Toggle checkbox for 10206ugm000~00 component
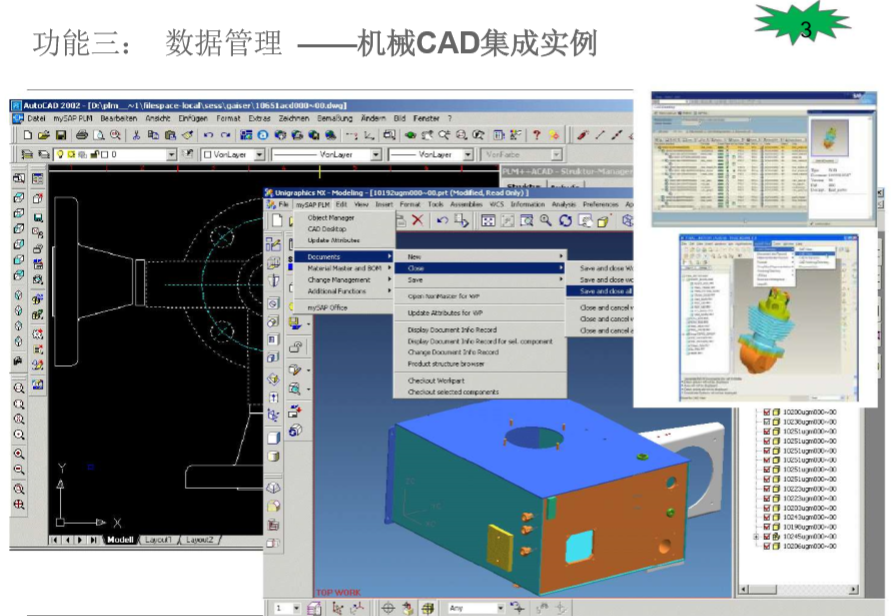 [767, 546]
